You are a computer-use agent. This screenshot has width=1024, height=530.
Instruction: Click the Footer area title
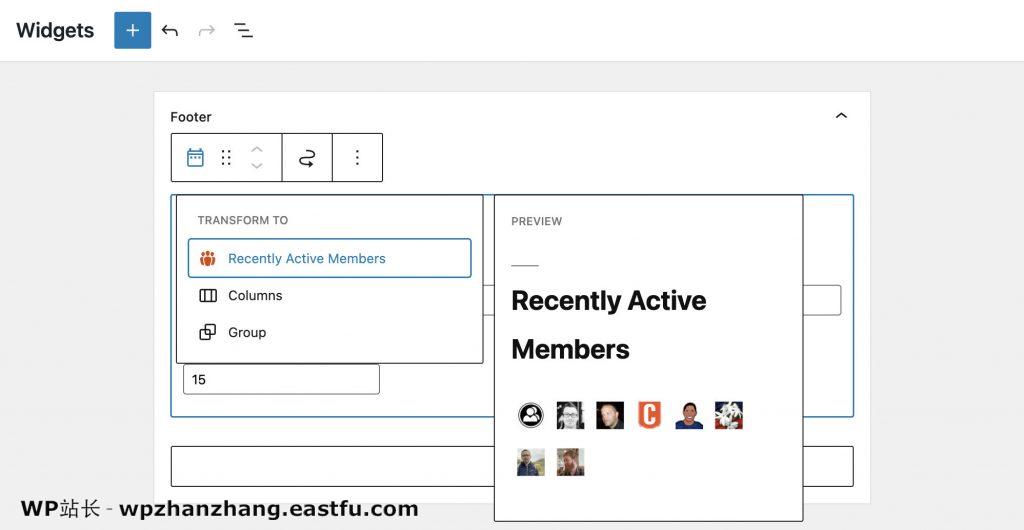191,117
